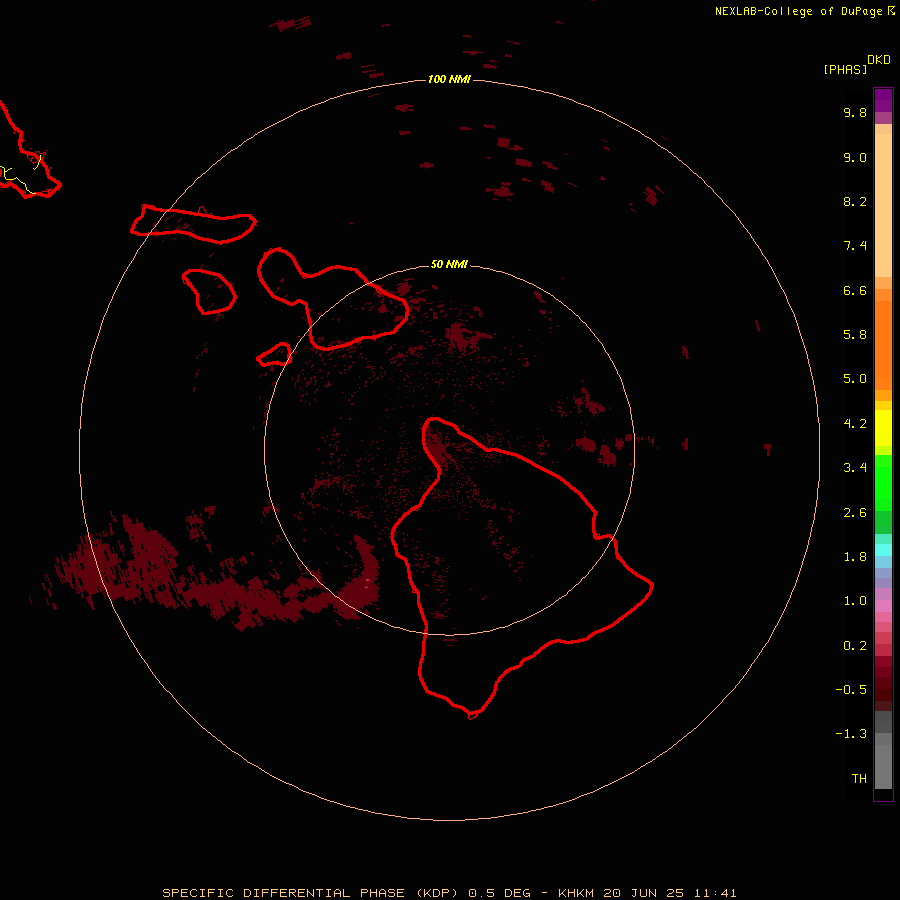
Task: Click inside the Lanai island outline
Action: [x=211, y=292]
